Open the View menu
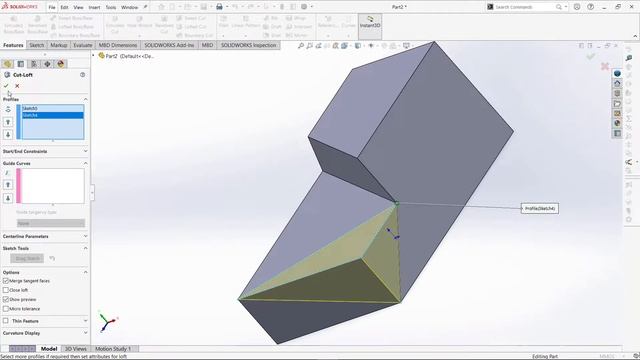640x360 pixels. 78,7
